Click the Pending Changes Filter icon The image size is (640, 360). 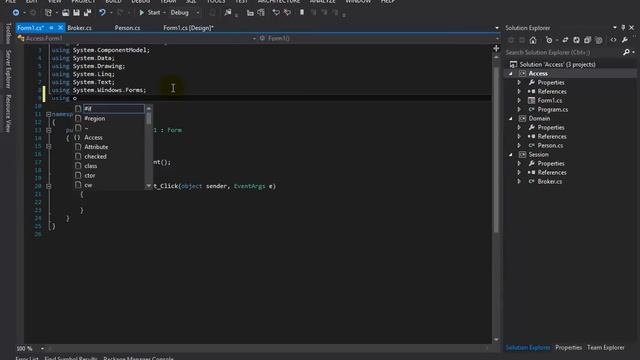pos(549,40)
